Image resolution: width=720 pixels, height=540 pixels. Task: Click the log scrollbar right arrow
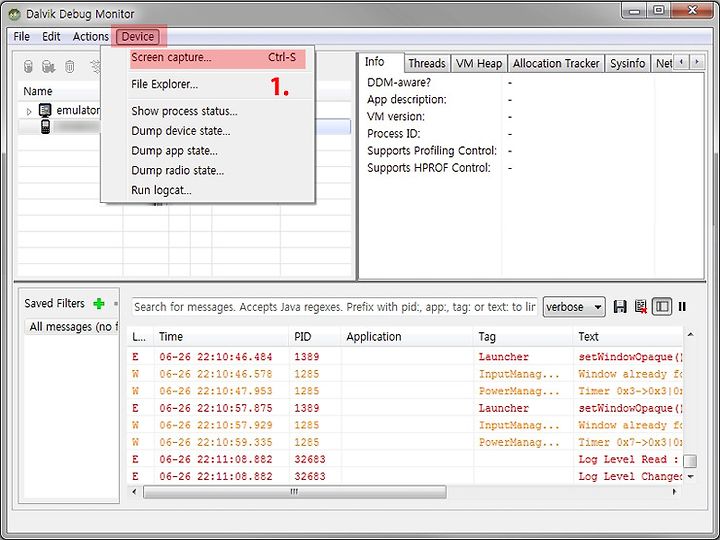pyautogui.click(x=674, y=492)
